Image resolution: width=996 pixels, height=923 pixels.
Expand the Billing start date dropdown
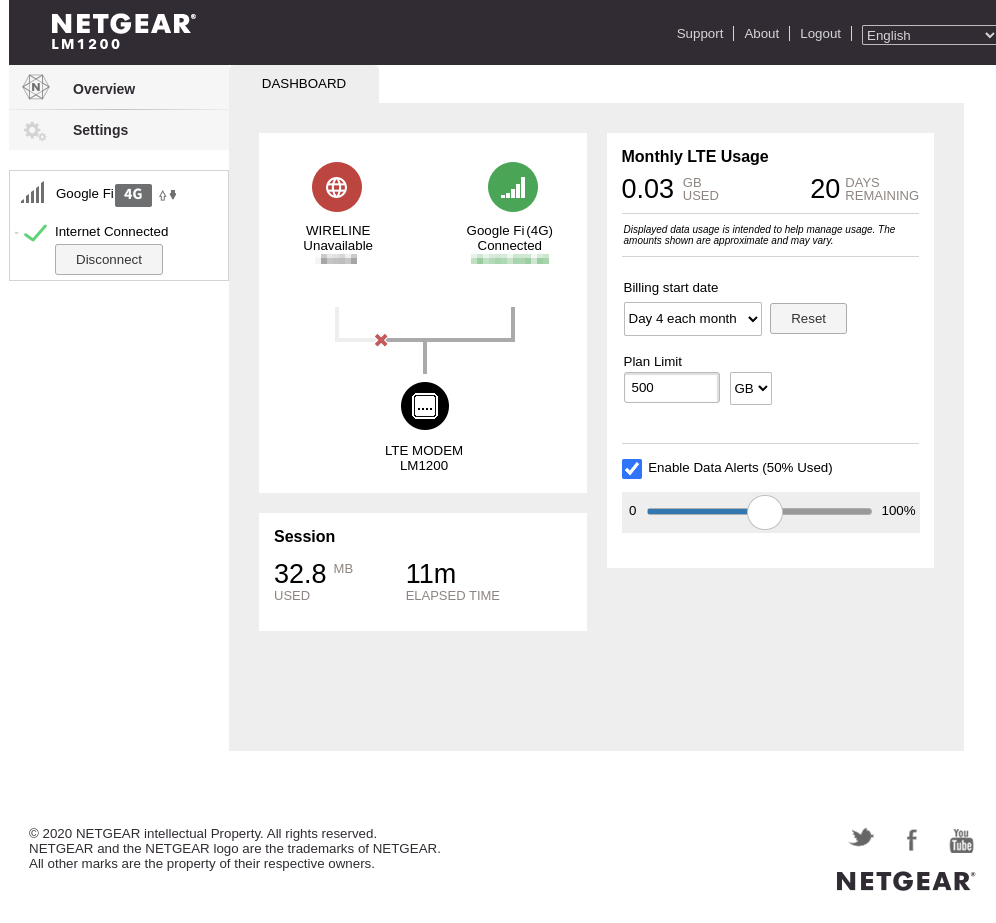coord(692,319)
